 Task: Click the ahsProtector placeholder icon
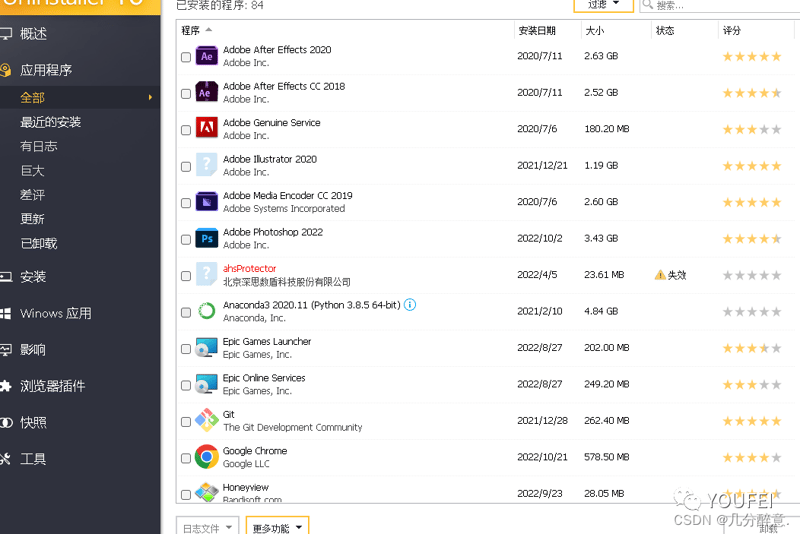[207, 275]
